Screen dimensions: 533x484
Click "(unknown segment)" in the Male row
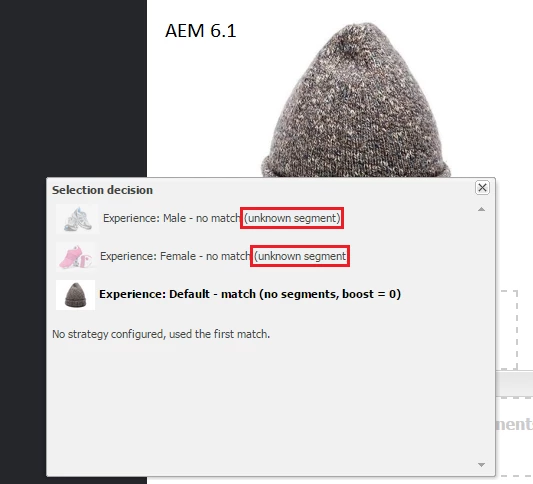click(x=292, y=218)
